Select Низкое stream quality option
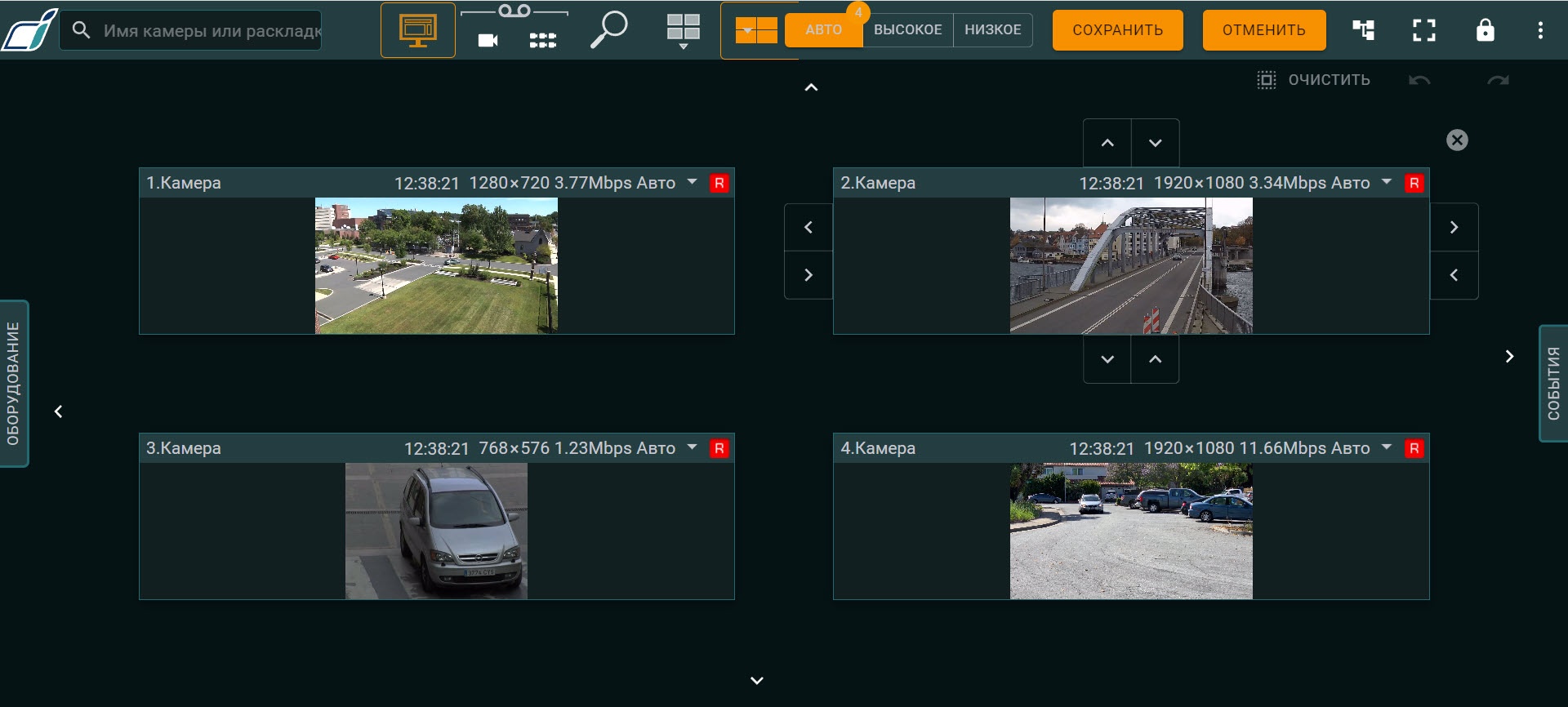The image size is (1568, 707). 992,30
